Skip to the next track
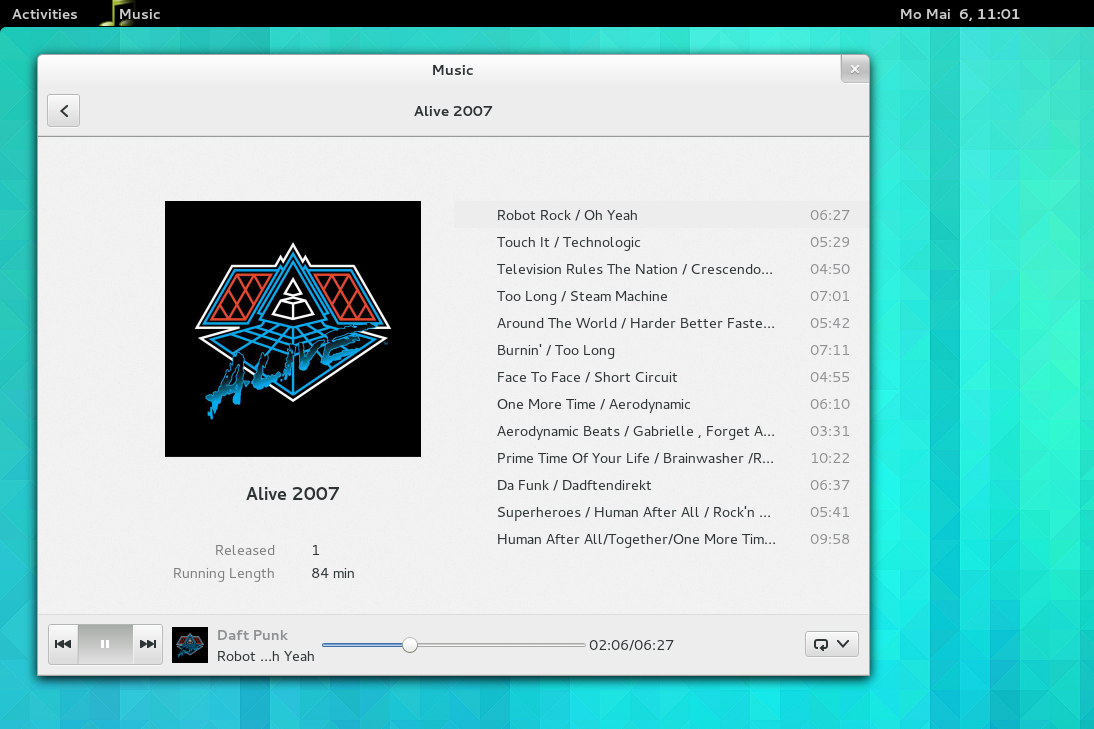 tap(147, 644)
